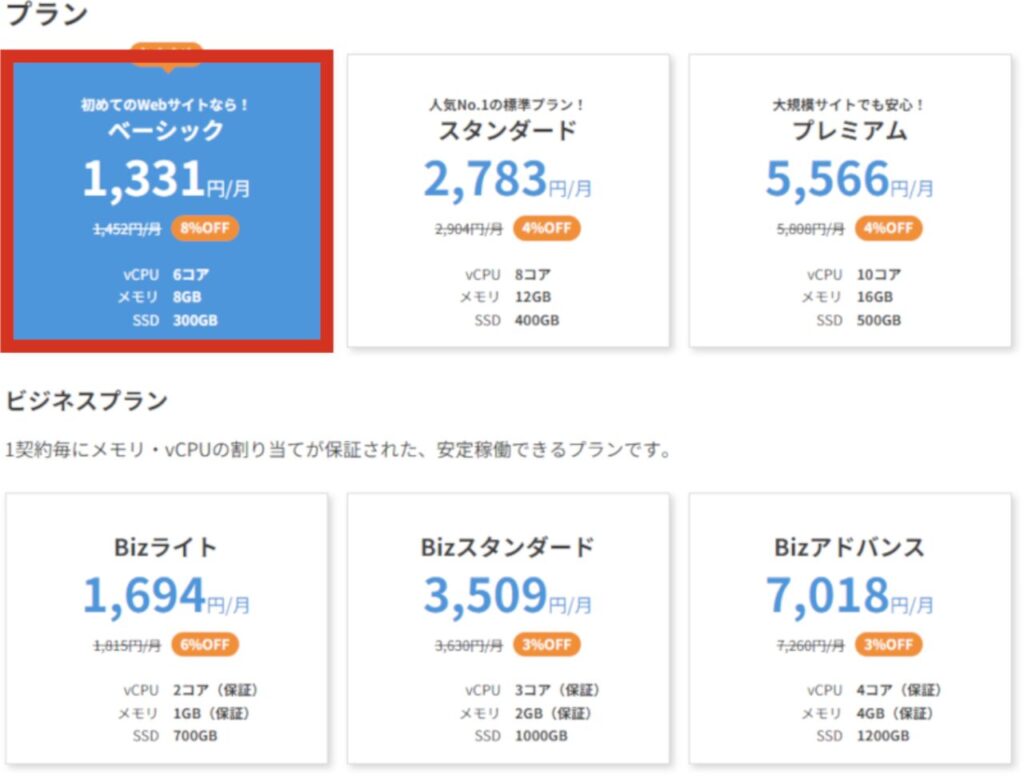The width and height of the screenshot is (1024, 776).
Task: Select the Bizアドバンス plan card
Action: [853, 630]
